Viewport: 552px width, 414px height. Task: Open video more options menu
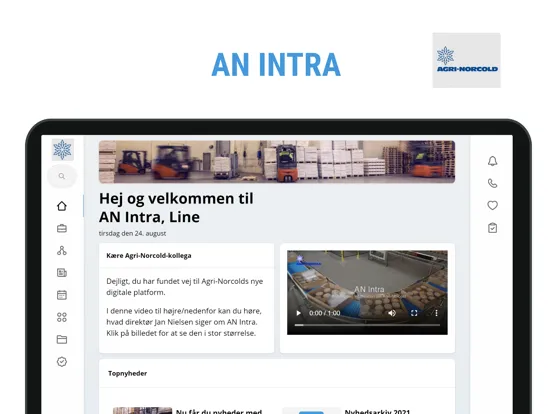436,313
